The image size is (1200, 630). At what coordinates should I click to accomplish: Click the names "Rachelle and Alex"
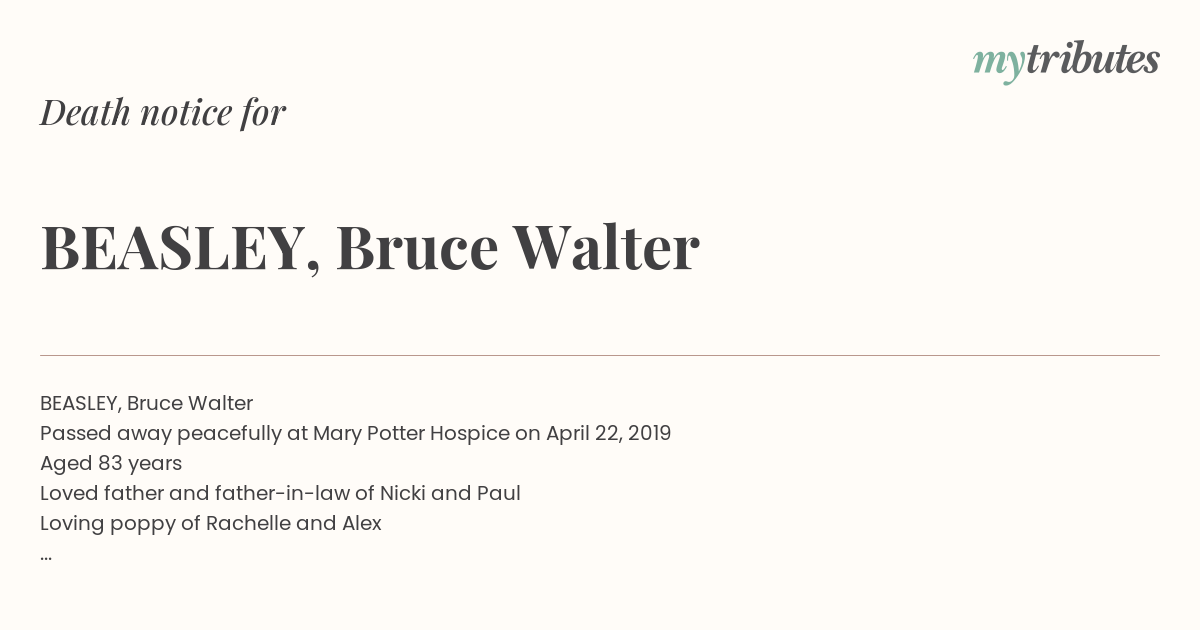click(294, 523)
